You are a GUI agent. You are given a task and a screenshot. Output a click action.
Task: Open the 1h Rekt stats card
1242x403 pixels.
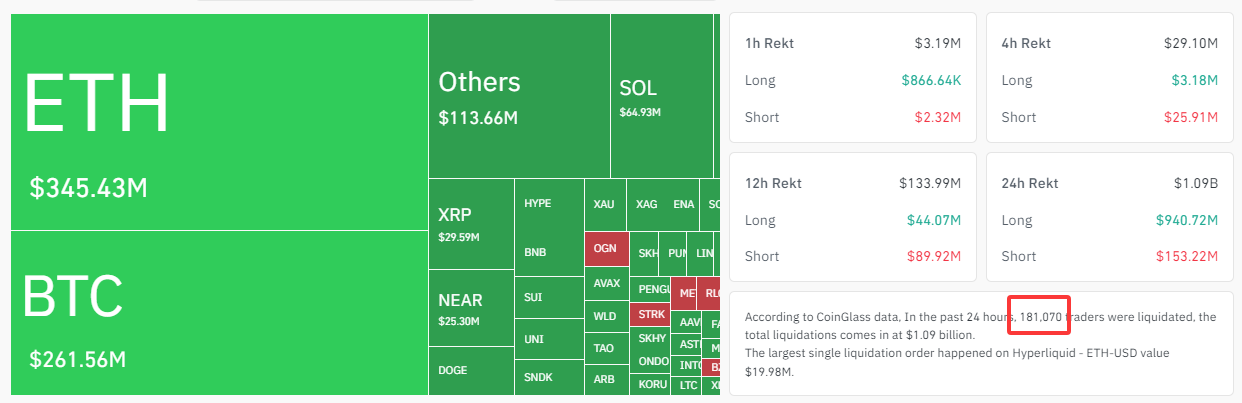tap(853, 80)
